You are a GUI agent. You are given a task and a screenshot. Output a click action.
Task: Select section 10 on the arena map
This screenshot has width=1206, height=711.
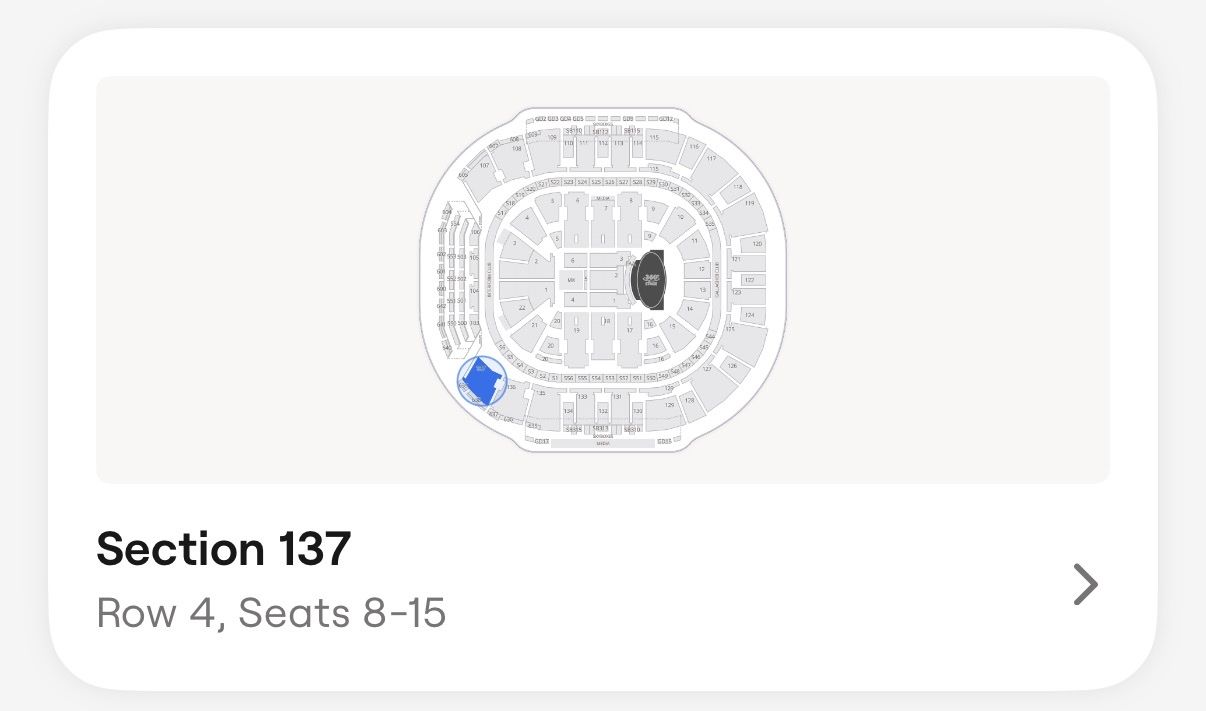point(681,217)
